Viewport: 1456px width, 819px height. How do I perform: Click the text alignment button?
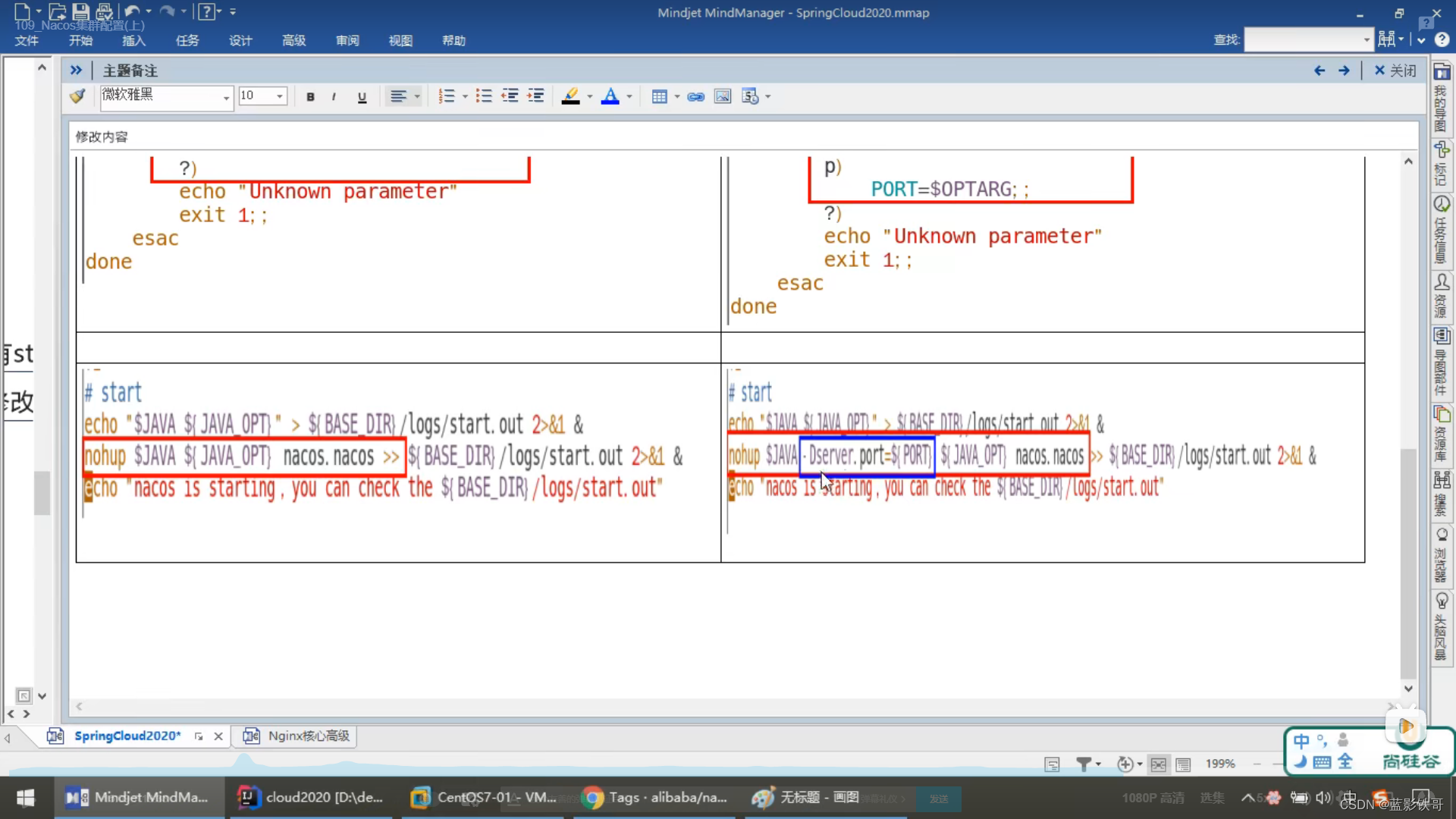pos(398,96)
